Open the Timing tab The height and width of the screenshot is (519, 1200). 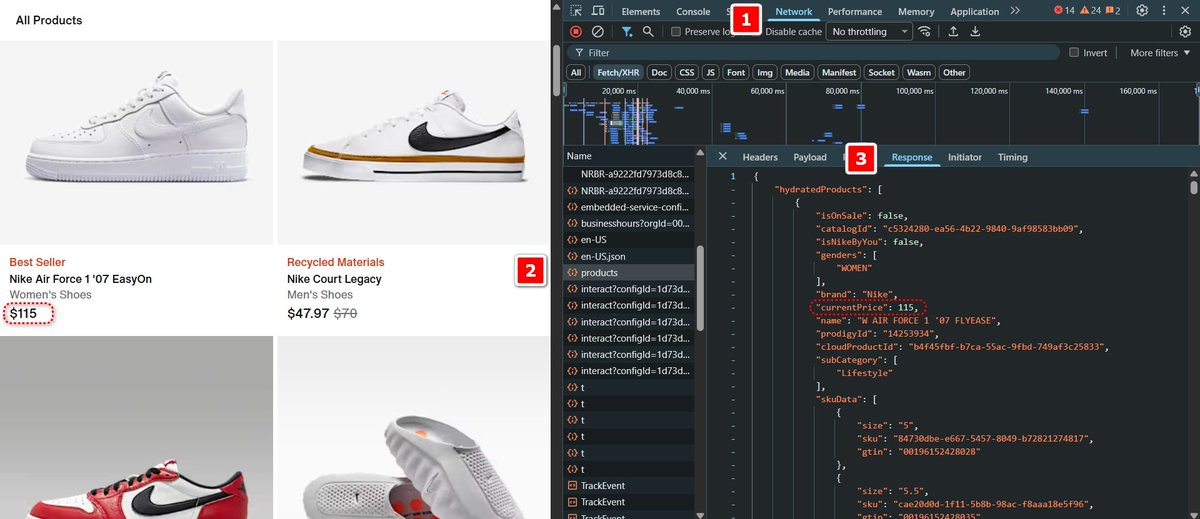coord(1012,158)
